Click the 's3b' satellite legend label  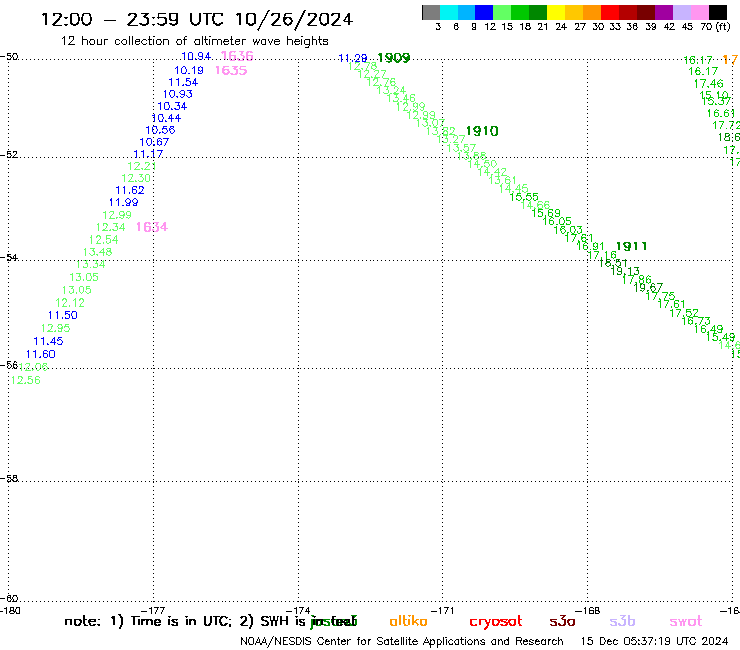point(622,621)
